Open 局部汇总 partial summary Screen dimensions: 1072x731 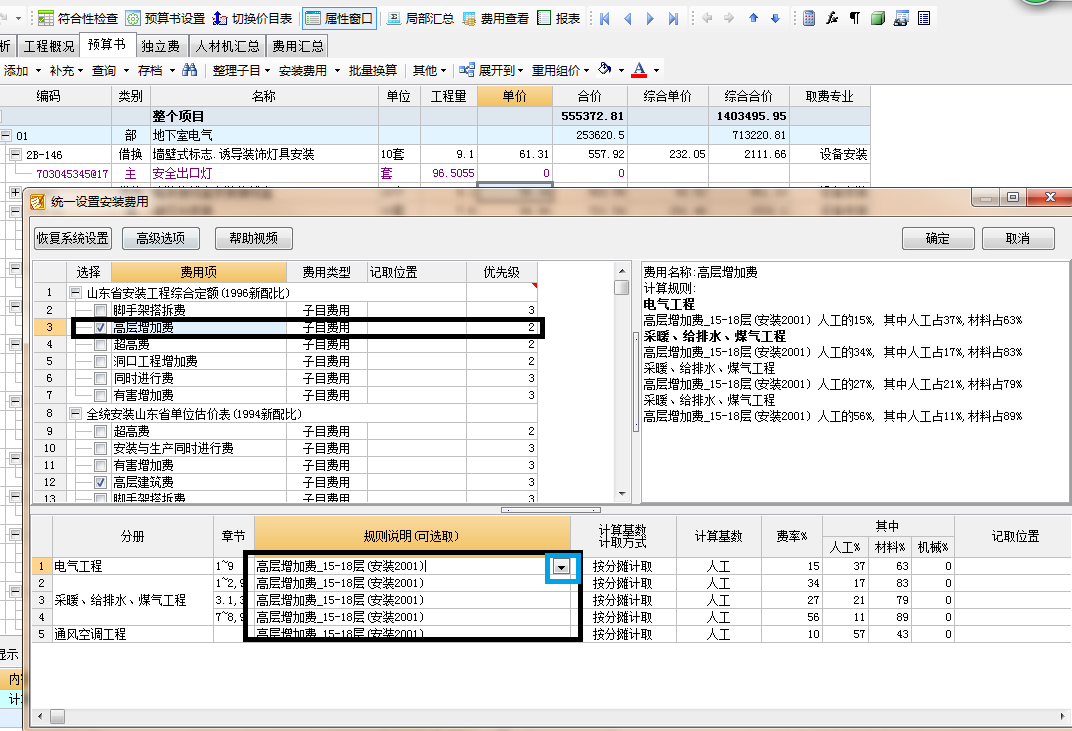(x=420, y=18)
